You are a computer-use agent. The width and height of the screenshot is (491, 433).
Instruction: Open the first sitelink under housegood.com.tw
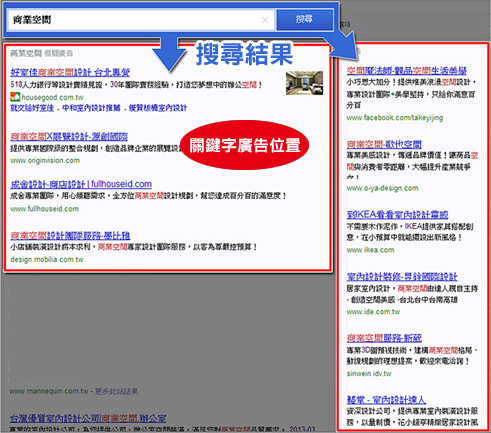(x=32, y=108)
